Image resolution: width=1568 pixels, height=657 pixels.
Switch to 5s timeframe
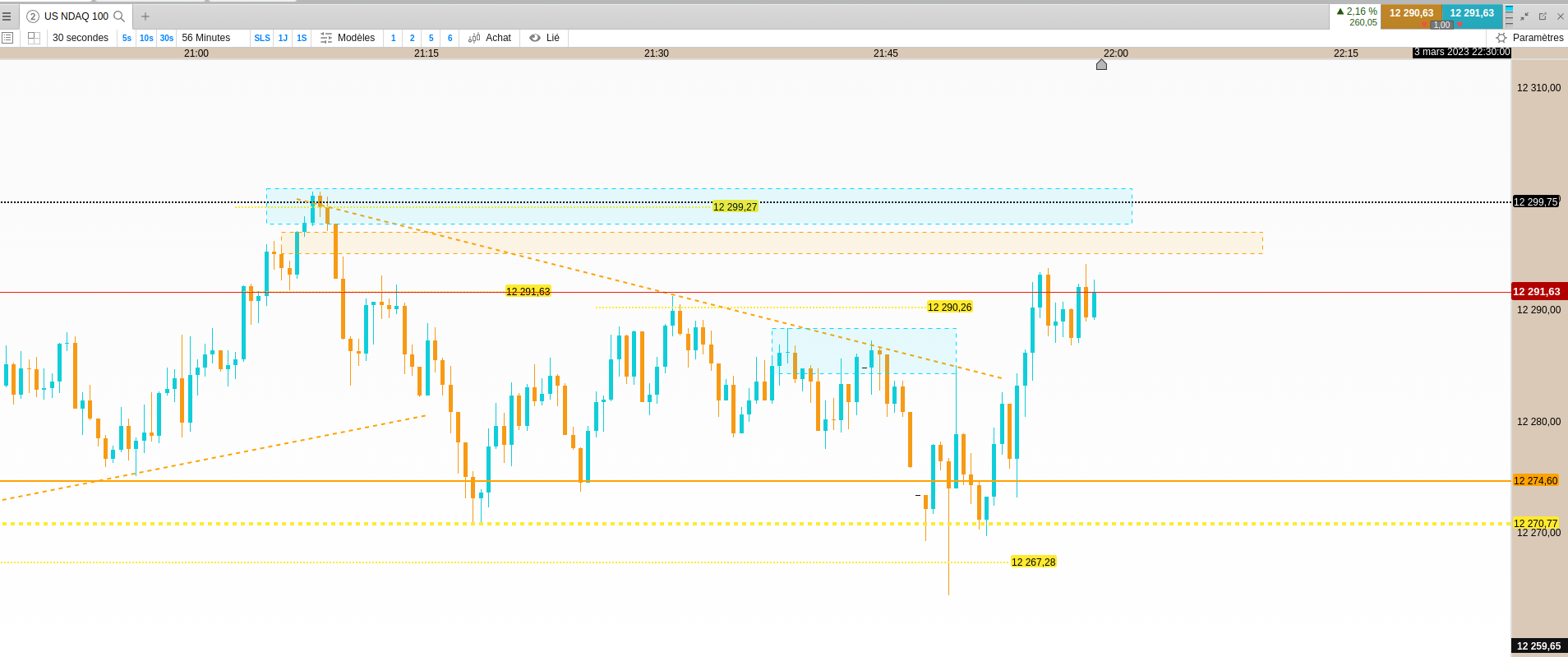pyautogui.click(x=127, y=38)
